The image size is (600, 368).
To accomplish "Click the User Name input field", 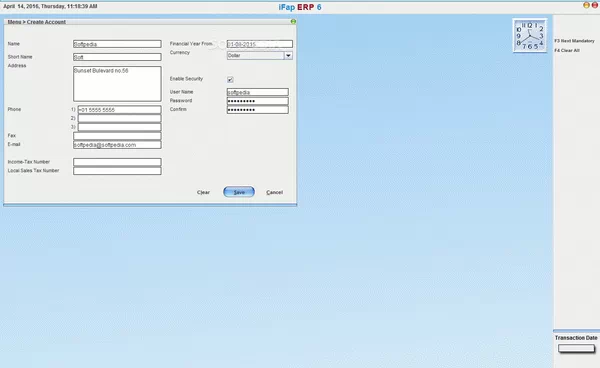I will 258,92.
